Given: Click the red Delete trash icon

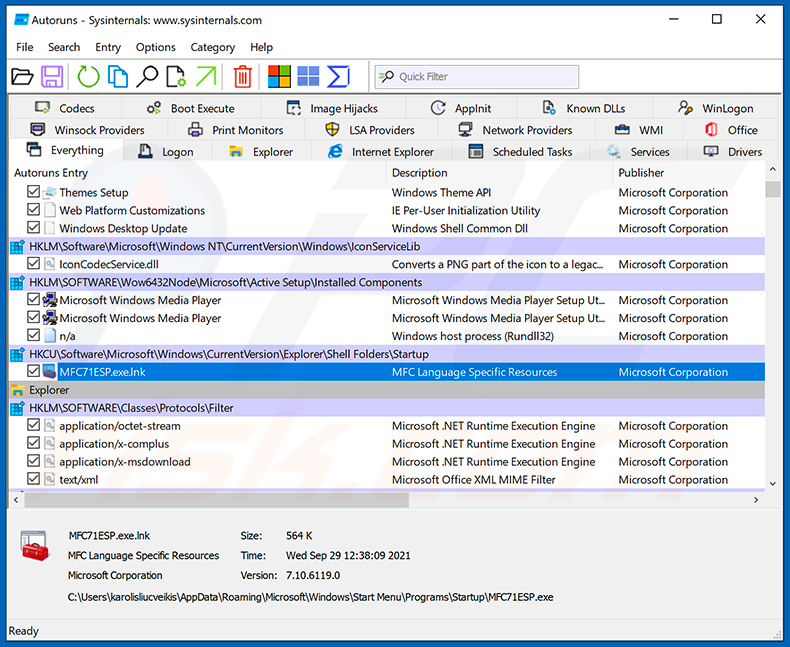Looking at the screenshot, I should (x=242, y=77).
